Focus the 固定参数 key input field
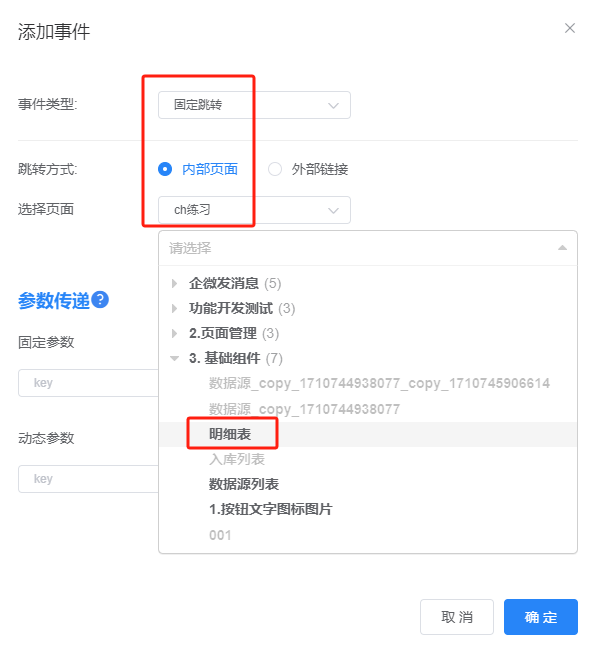The image size is (595, 653). [x=88, y=383]
